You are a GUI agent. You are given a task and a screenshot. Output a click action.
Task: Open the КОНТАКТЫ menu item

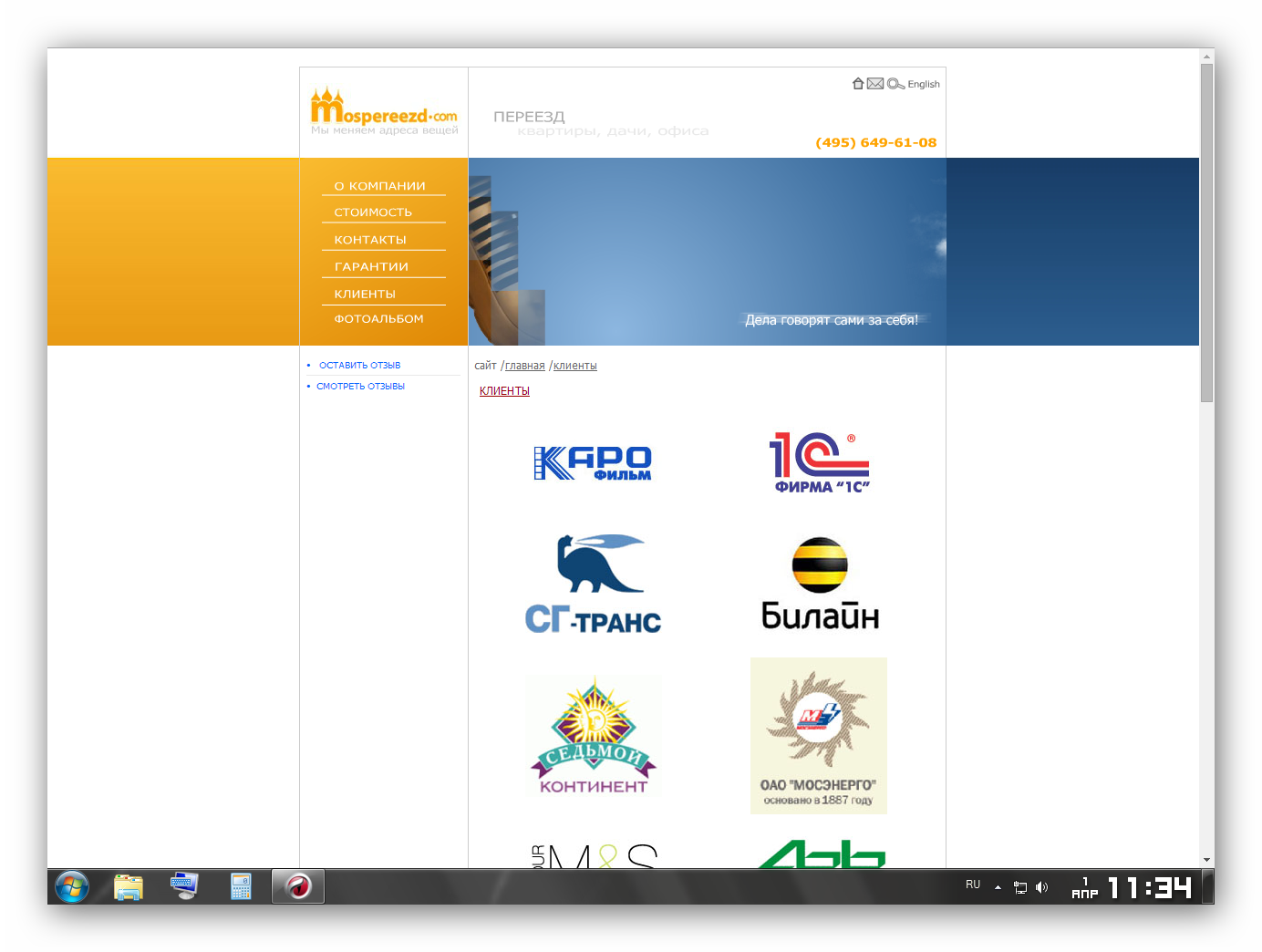[x=370, y=240]
